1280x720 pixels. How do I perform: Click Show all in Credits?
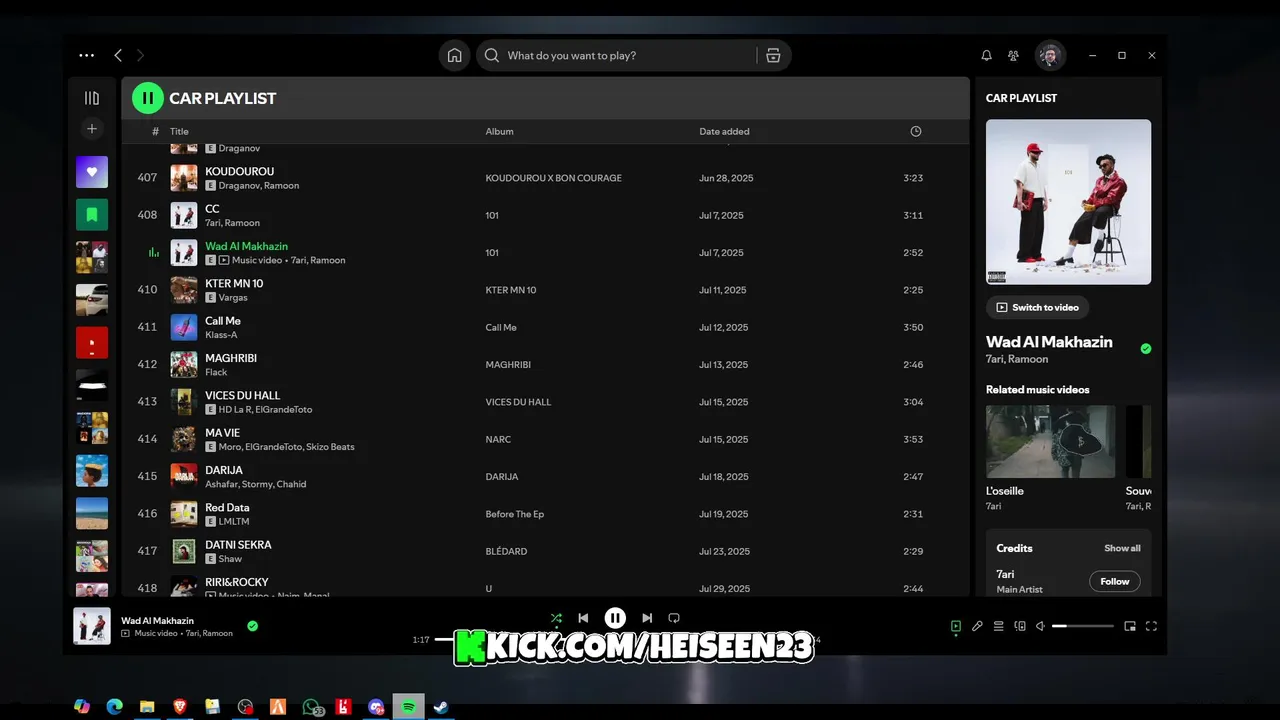coord(1122,548)
